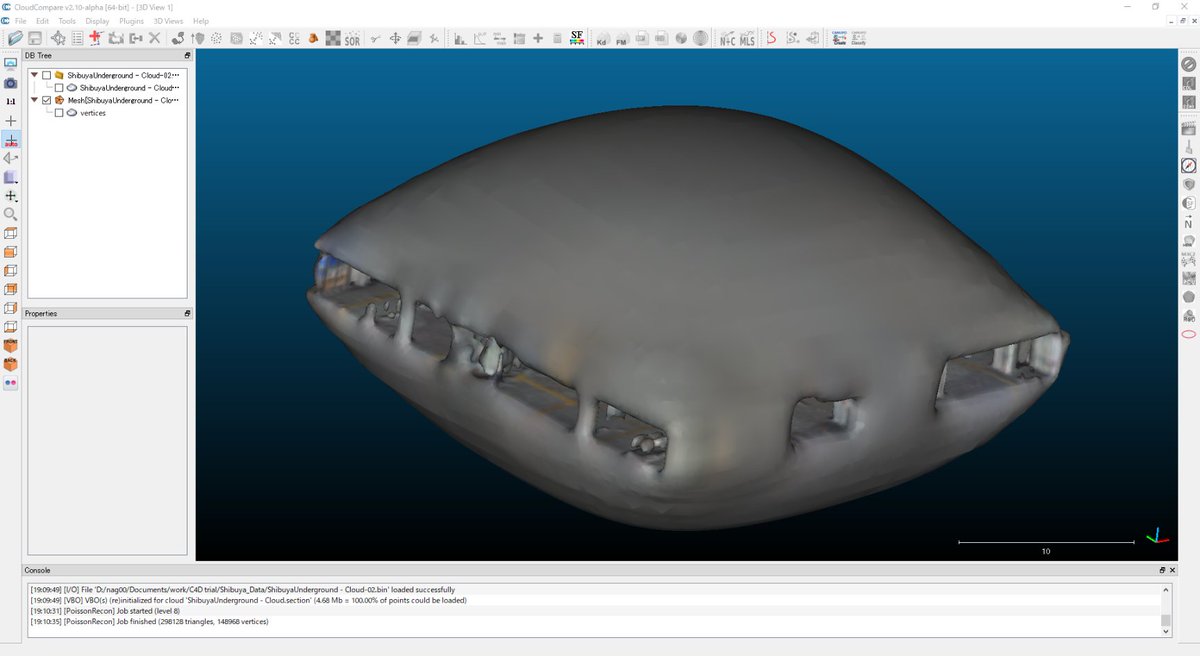
Task: Click the compass plugin icon in right toolbar
Action: pyautogui.click(x=1188, y=165)
